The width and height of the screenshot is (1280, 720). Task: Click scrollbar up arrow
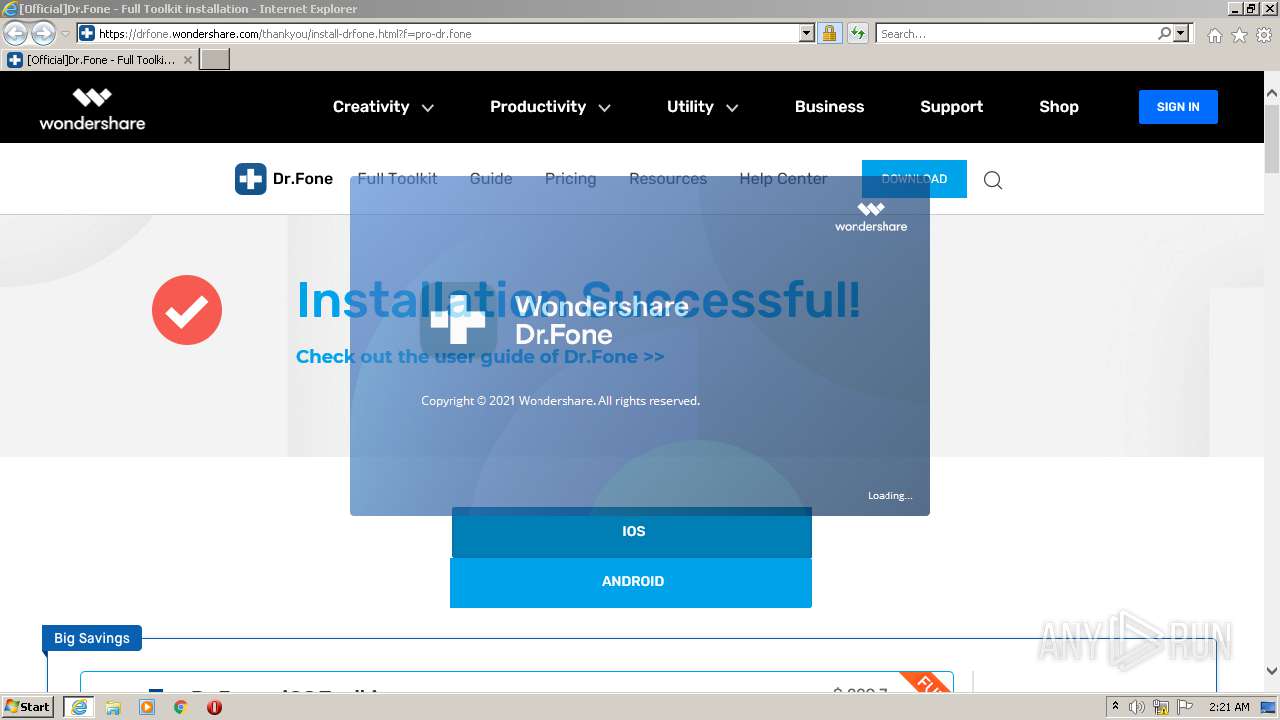pyautogui.click(x=1271, y=93)
